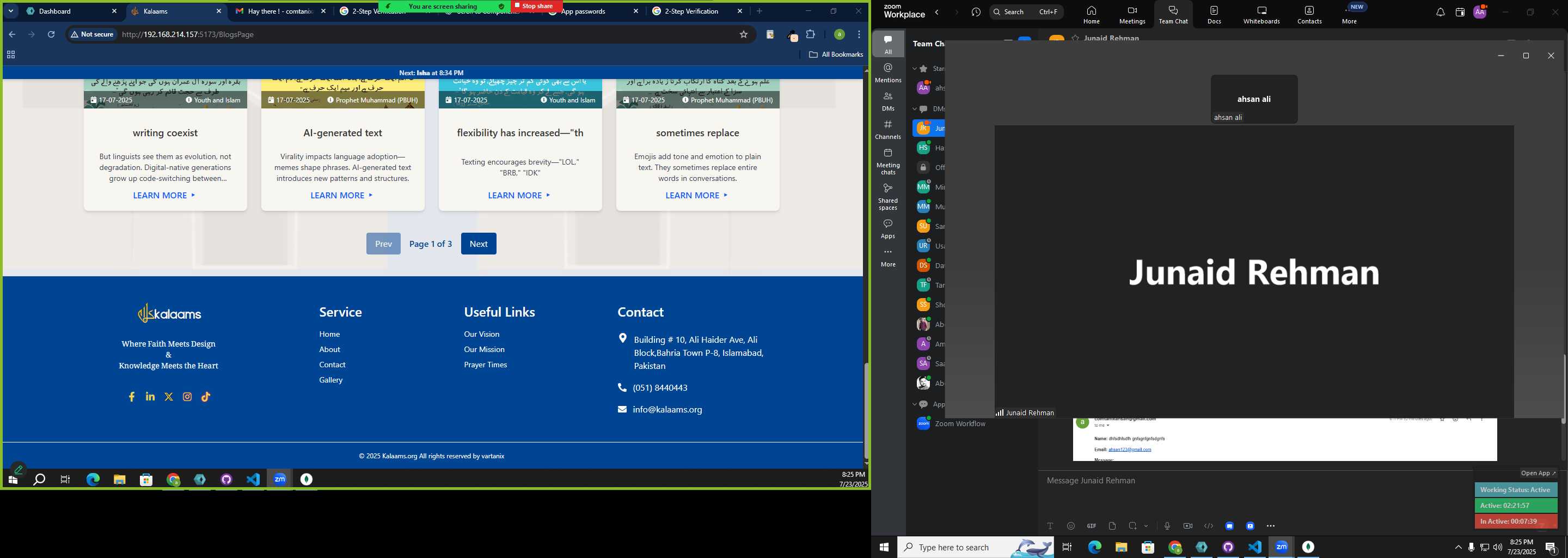Open the Docs tab in Zoom
The width and height of the screenshot is (1568, 558).
(1214, 15)
